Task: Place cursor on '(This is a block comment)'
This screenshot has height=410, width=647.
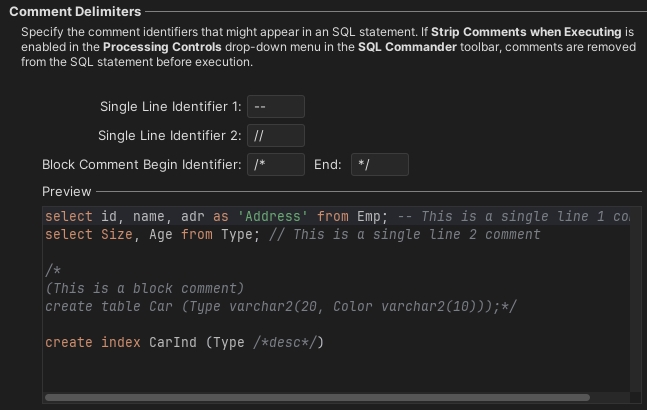Action: (x=144, y=289)
